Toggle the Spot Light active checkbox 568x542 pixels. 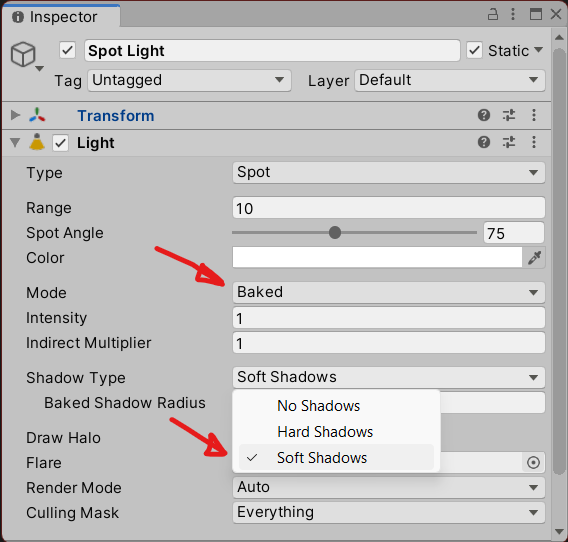[67, 50]
